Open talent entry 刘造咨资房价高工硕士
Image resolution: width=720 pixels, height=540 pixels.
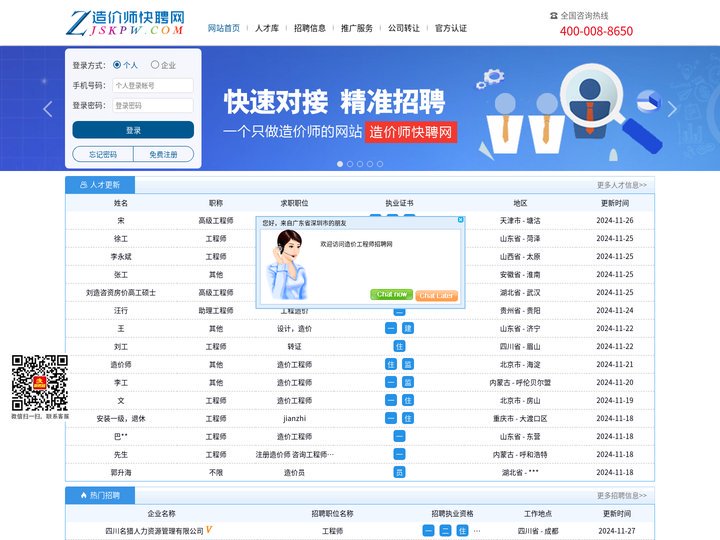point(121,292)
